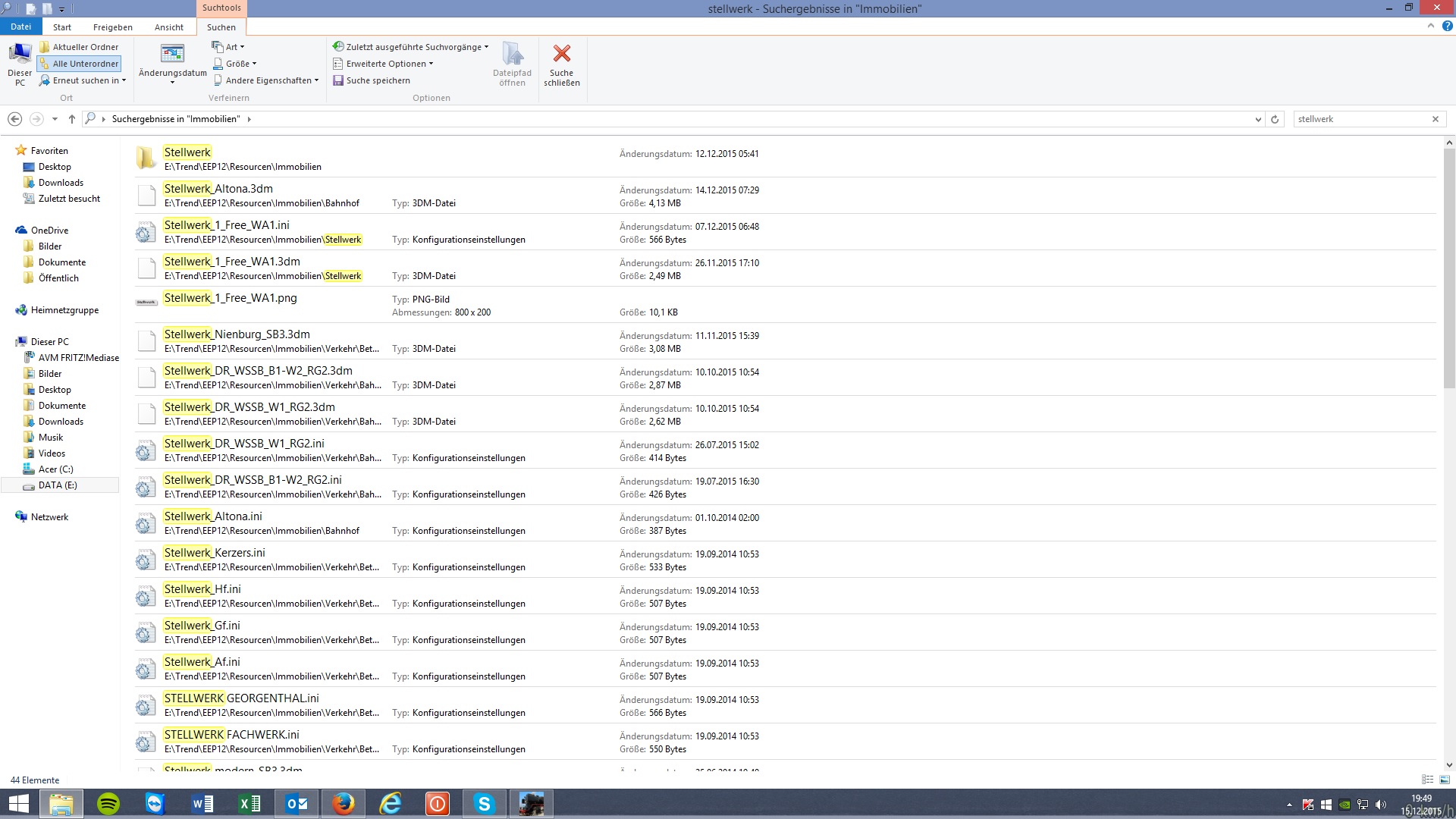Screen dimensions: 1456x819
Task: Switch to large icons view in status bar
Action: tap(1444, 780)
